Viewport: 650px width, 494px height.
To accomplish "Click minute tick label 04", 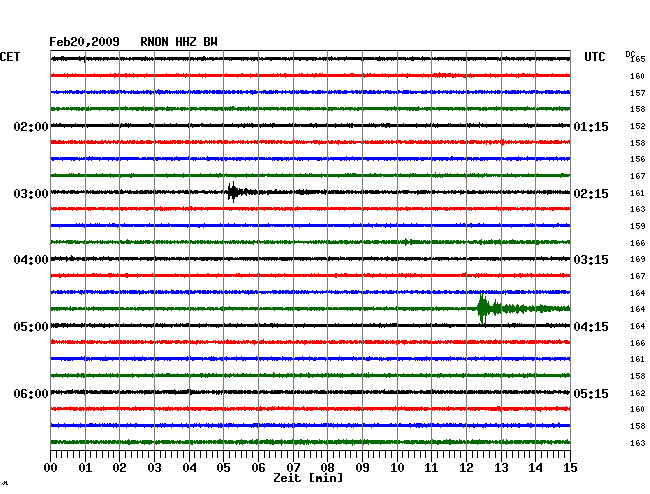I will pyautogui.click(x=189, y=468).
